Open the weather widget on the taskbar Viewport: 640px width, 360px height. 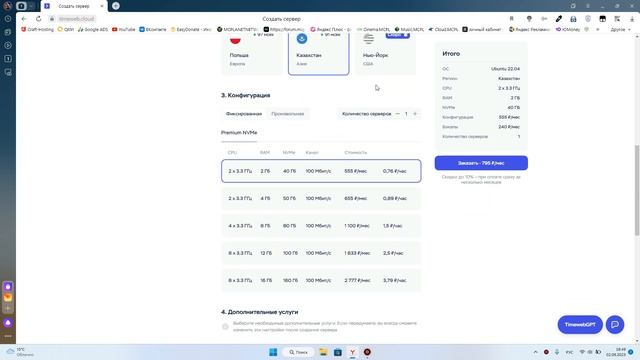tap(20, 352)
